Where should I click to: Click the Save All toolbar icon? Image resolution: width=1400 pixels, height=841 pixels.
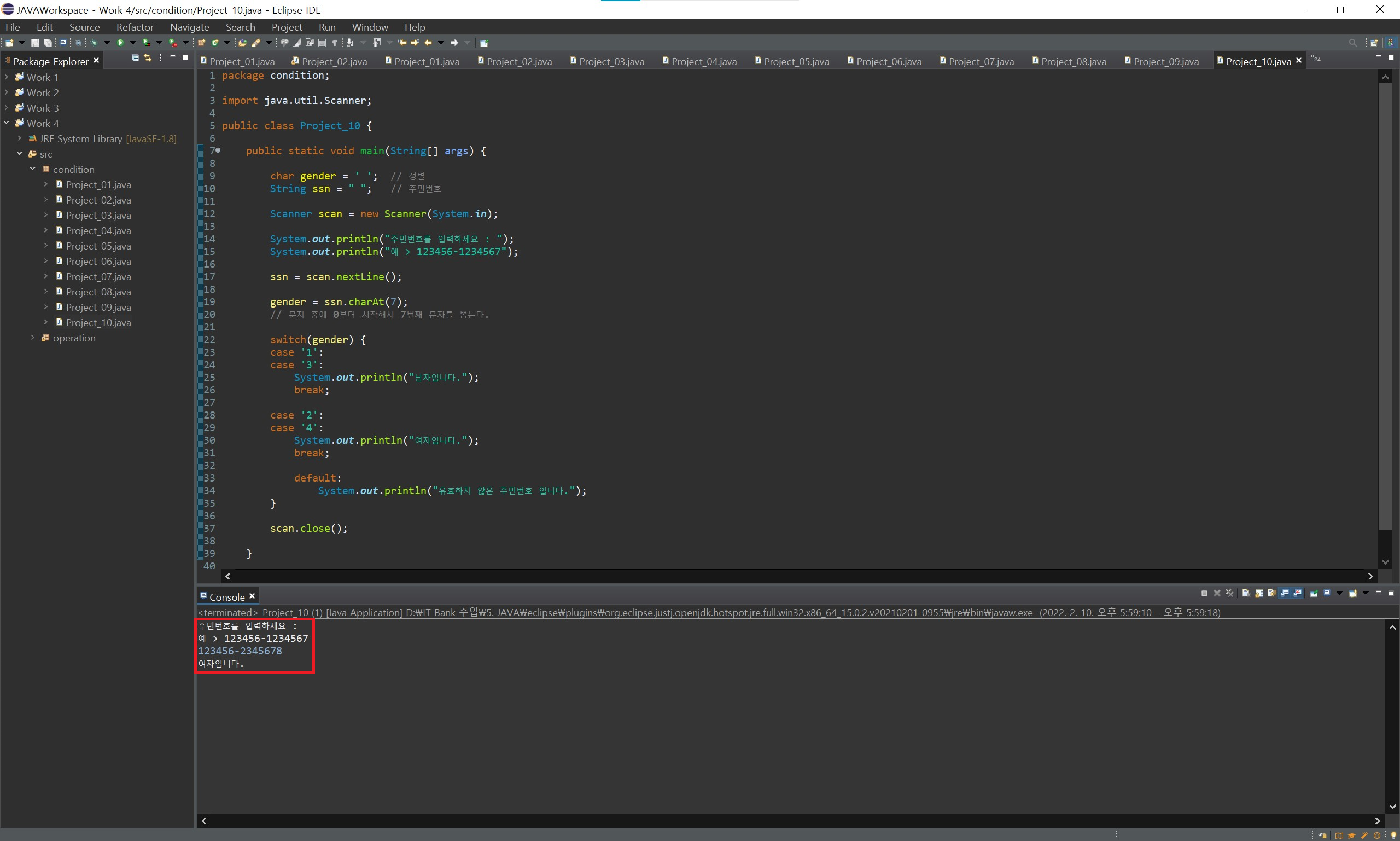[48, 43]
